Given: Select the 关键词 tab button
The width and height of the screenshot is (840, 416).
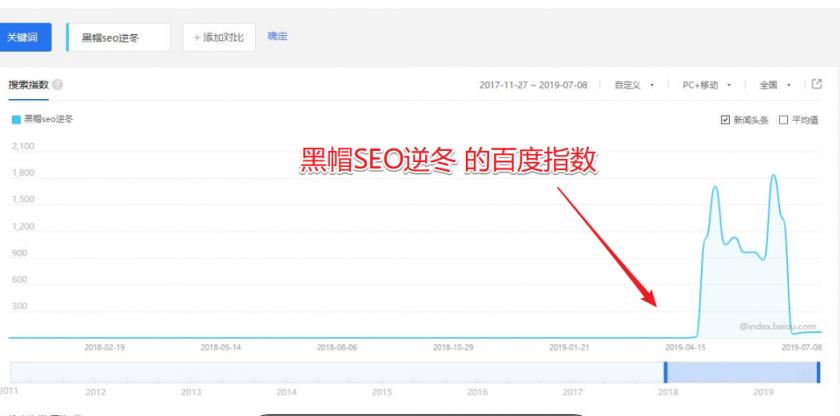Looking at the screenshot, I should [23, 37].
